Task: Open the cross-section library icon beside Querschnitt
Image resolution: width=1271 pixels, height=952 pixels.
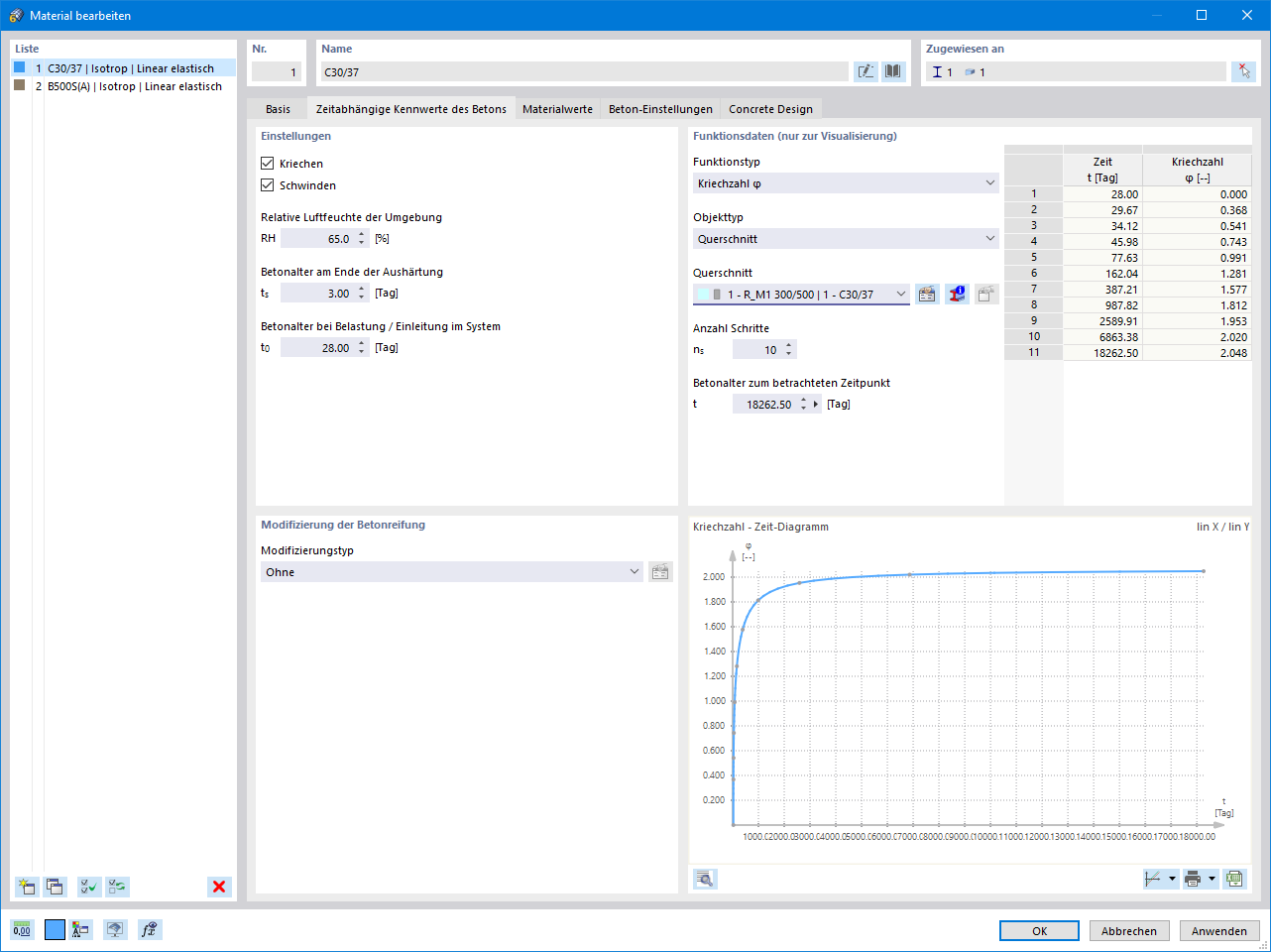Action: coord(927,295)
